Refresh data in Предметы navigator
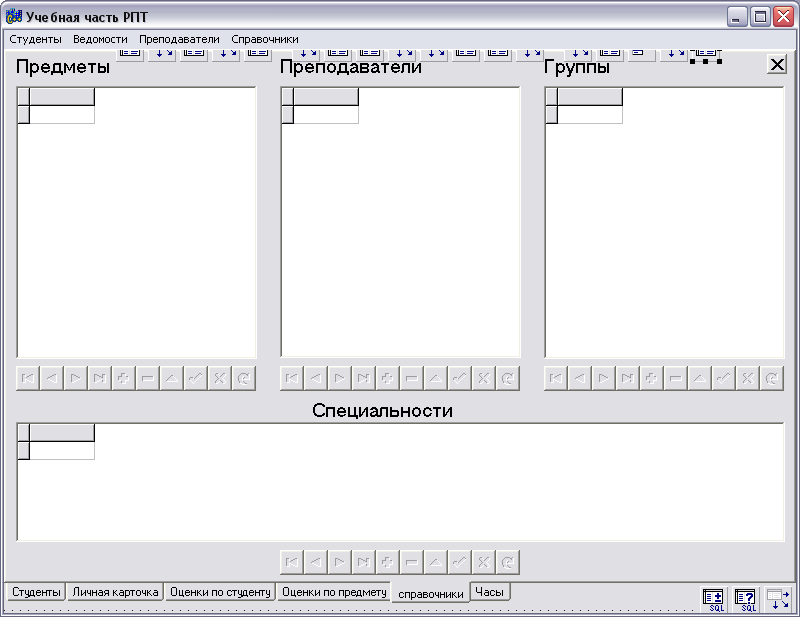 (244, 379)
